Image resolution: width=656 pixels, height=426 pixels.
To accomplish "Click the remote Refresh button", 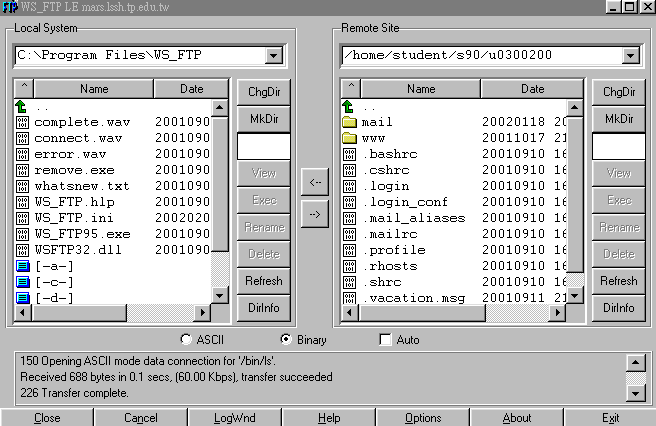I will tap(618, 281).
